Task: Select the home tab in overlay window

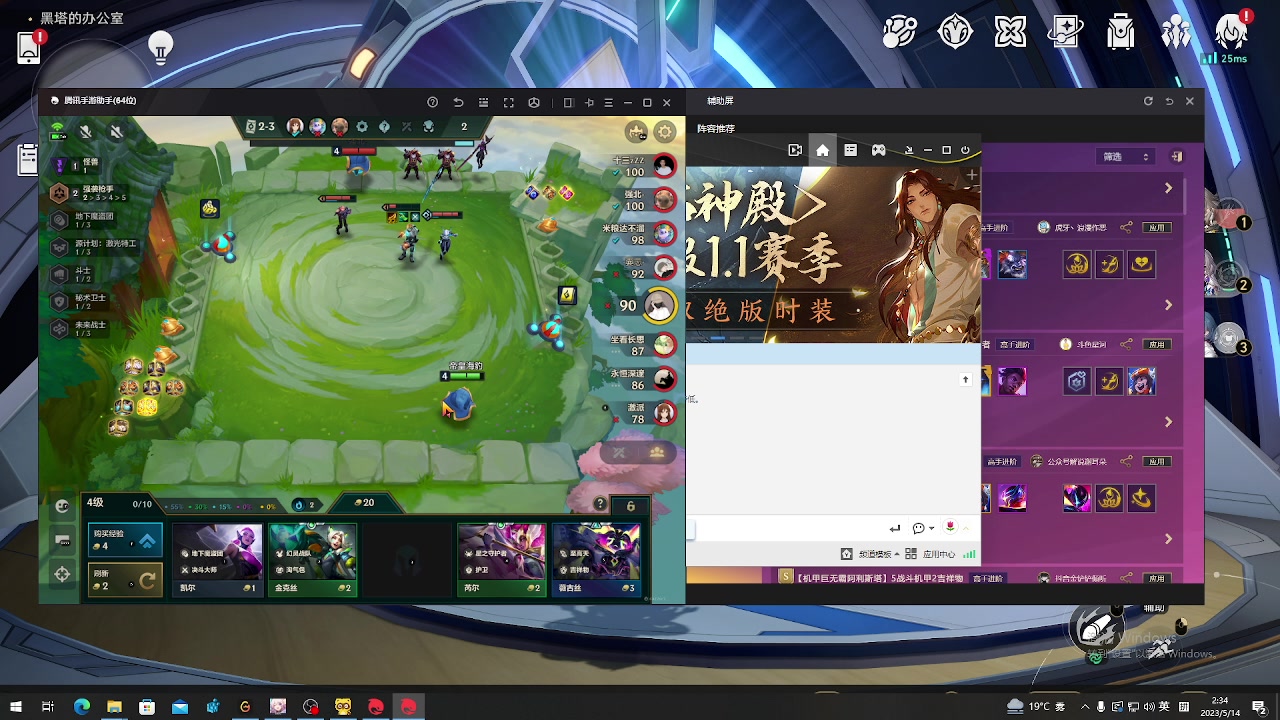Action: 822,150
